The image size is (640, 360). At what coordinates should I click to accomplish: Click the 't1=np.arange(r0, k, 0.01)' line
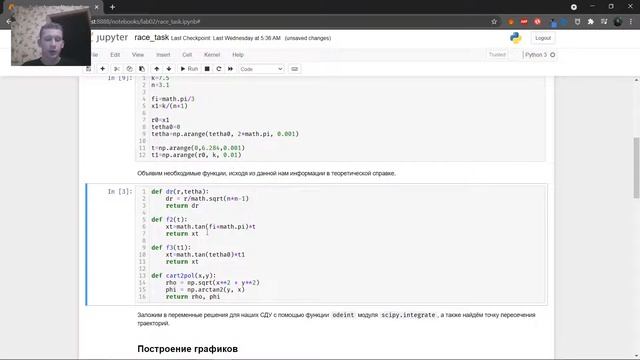(x=196, y=155)
